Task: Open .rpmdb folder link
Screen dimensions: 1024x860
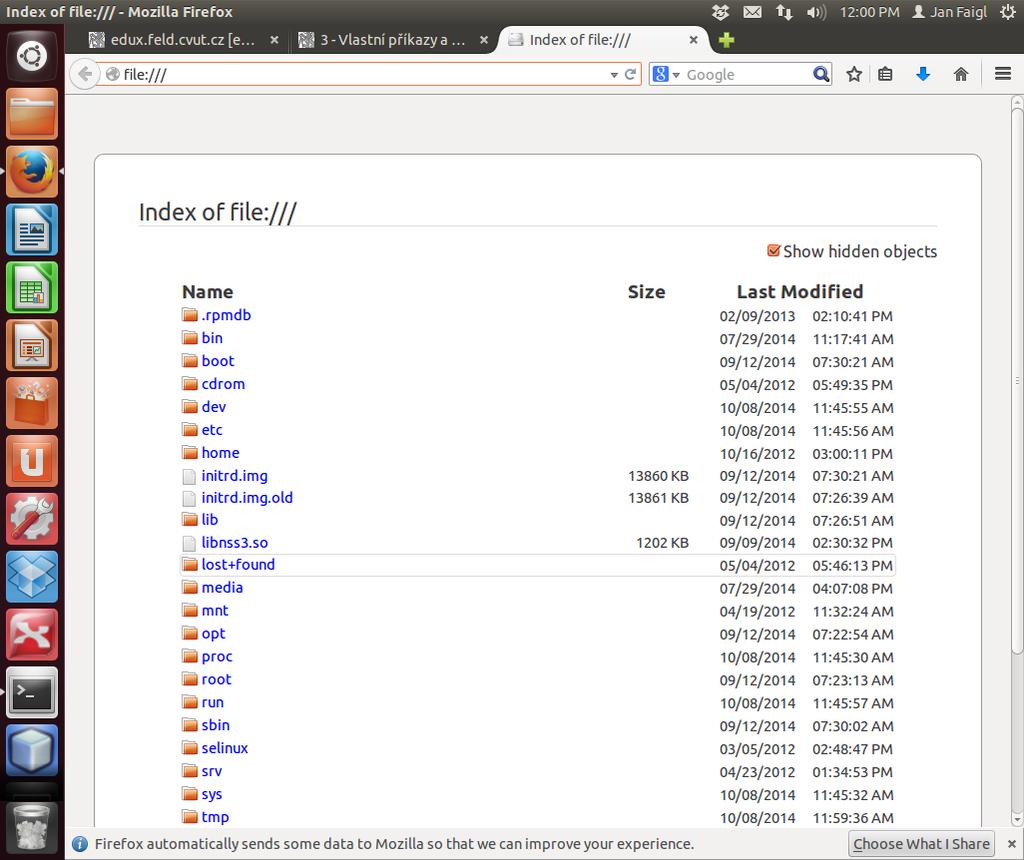Action: [x=226, y=315]
